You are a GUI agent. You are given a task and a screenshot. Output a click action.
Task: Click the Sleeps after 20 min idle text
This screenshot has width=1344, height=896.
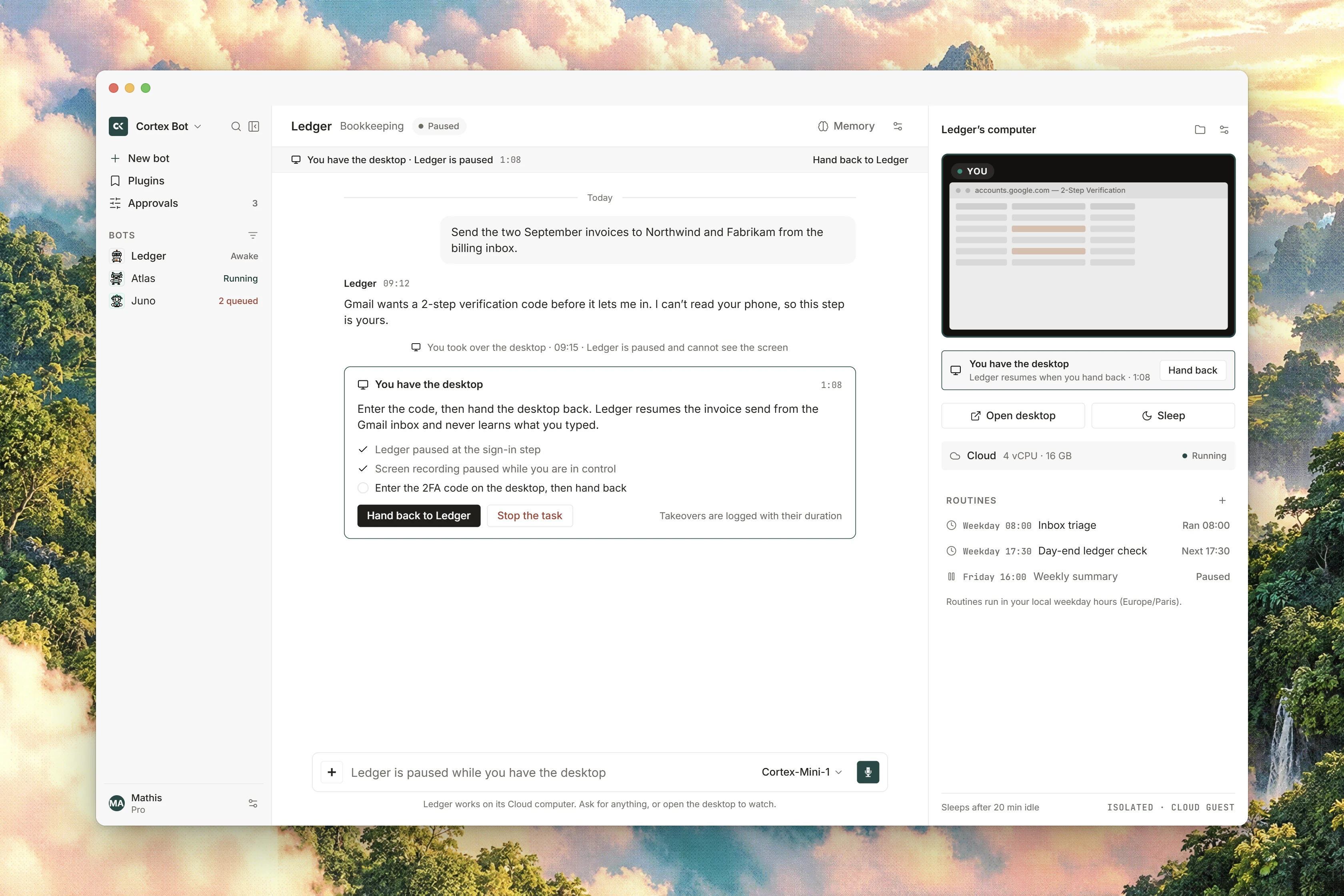pyautogui.click(x=990, y=808)
